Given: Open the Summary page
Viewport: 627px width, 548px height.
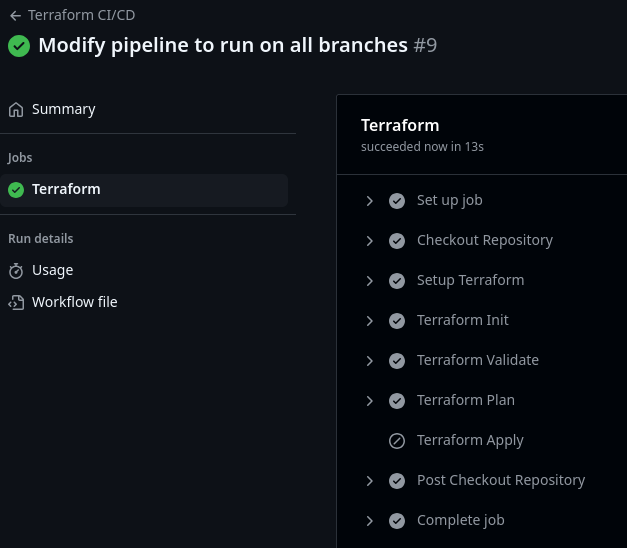Looking at the screenshot, I should pos(64,109).
